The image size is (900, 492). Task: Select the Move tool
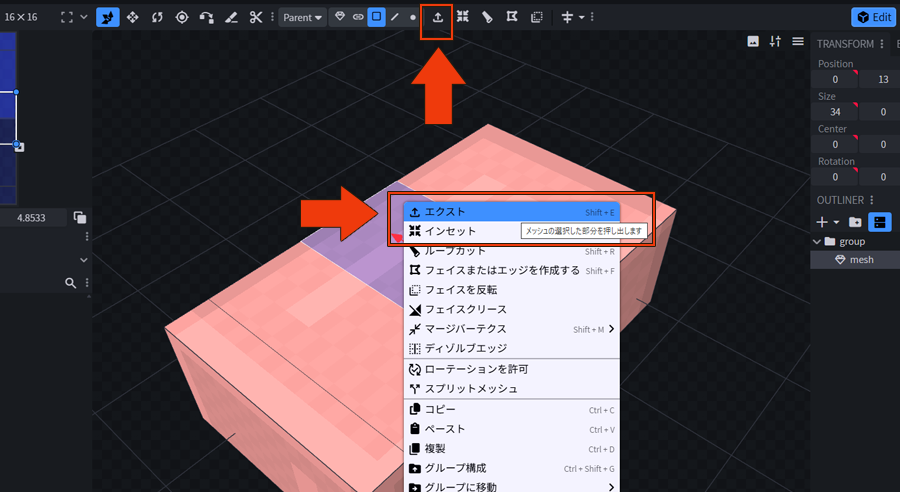[x=132, y=17]
